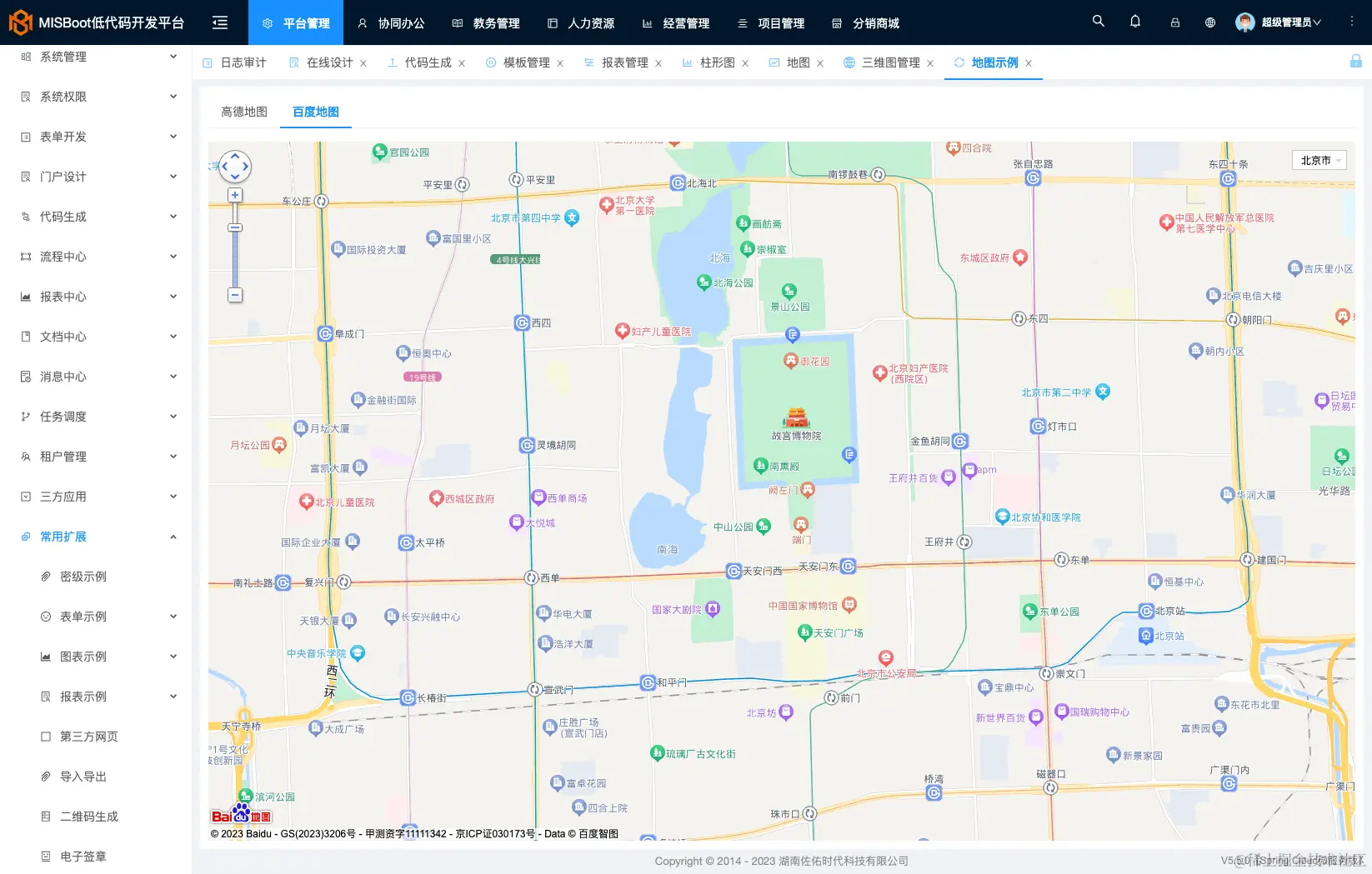Open the 超级管理员 user dropdown
The height and width of the screenshot is (874, 1372).
pos(1279,22)
